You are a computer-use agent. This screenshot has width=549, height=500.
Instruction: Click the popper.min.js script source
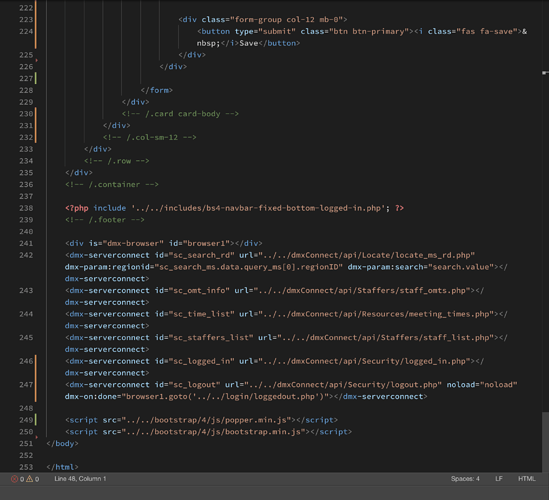click(x=206, y=420)
